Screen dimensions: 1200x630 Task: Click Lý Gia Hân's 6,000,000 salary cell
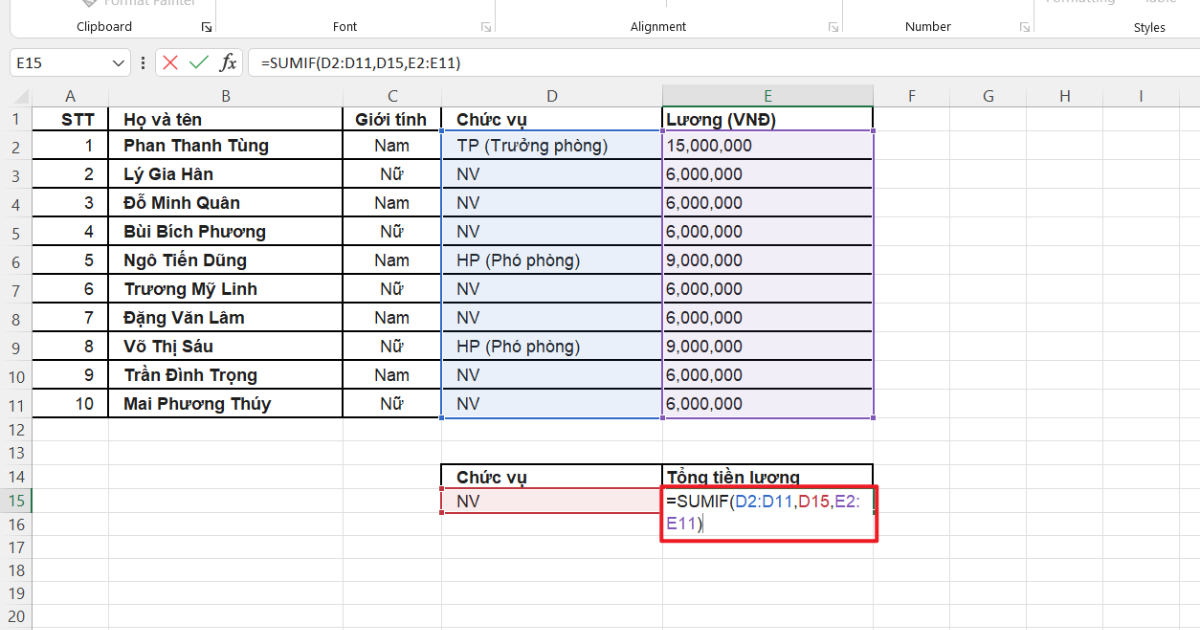pyautogui.click(x=767, y=174)
